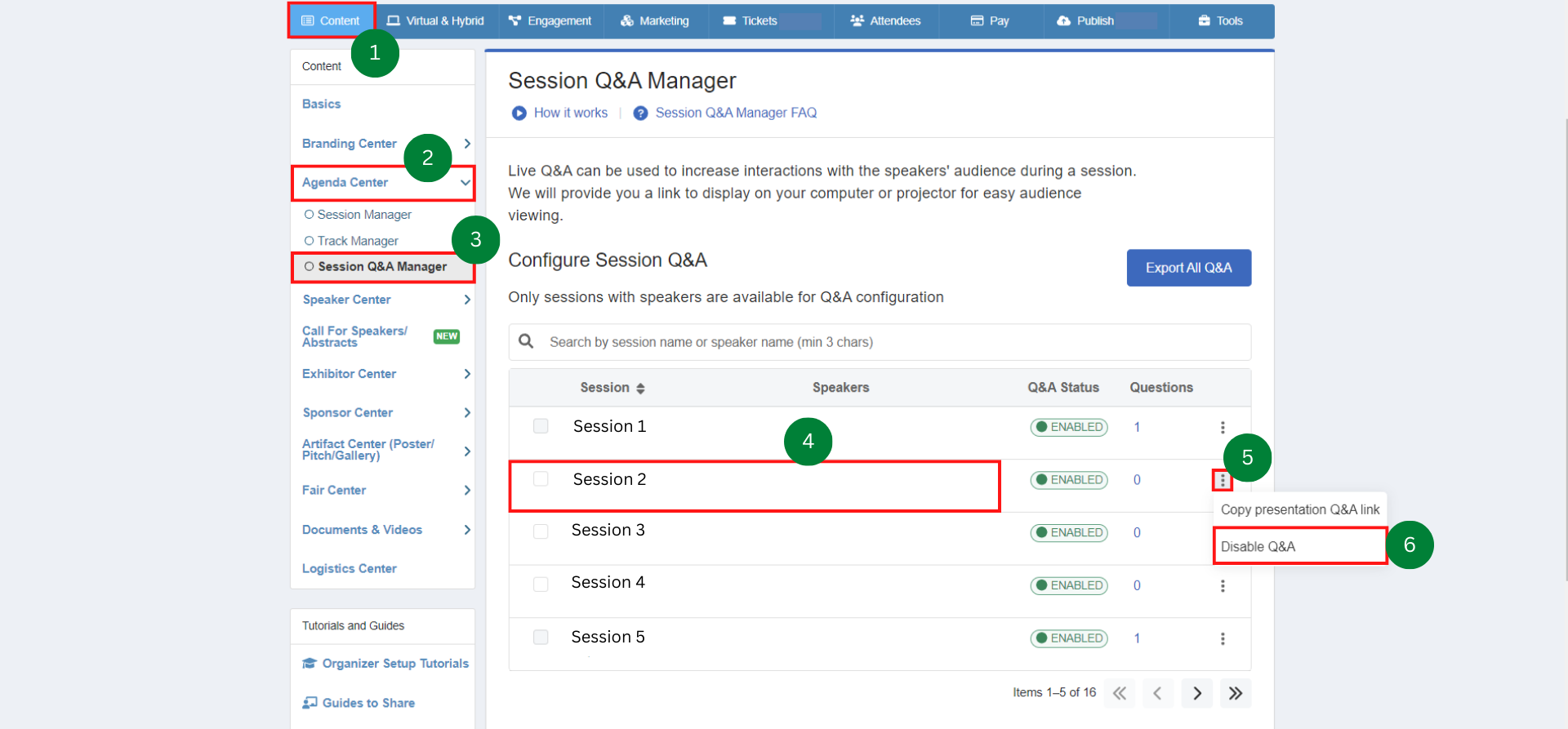Expand the Speaker Center menu

click(466, 300)
